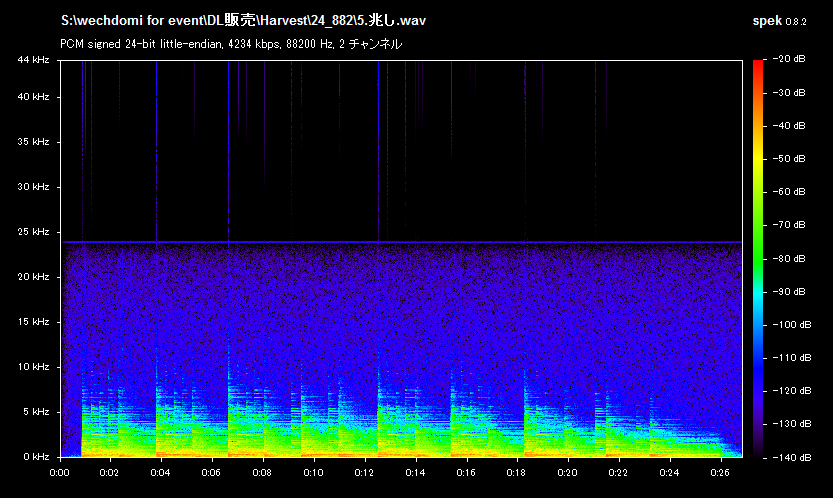Click the 15 kHz frequency axis label
This screenshot has height=498, width=833.
(x=33, y=322)
